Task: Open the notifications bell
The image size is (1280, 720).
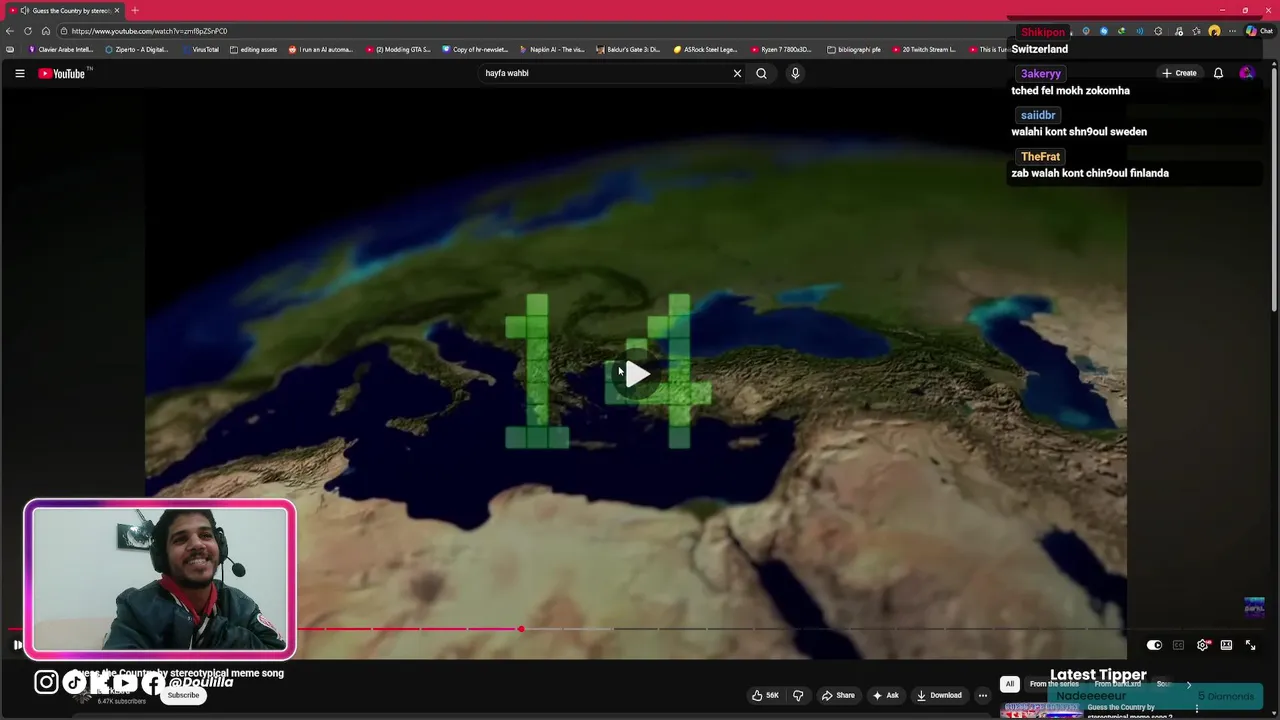Action: [1218, 73]
